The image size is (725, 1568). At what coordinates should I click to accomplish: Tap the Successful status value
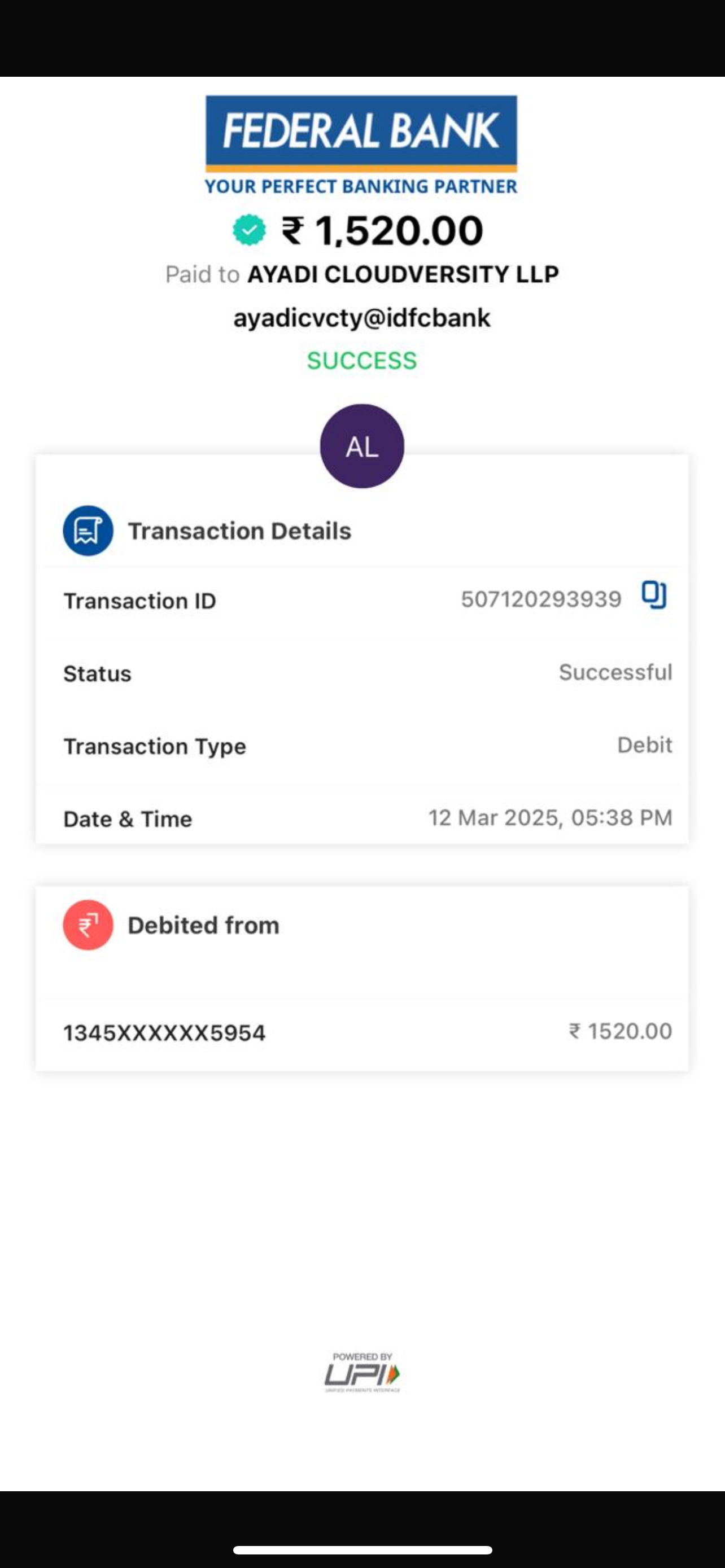tap(615, 672)
